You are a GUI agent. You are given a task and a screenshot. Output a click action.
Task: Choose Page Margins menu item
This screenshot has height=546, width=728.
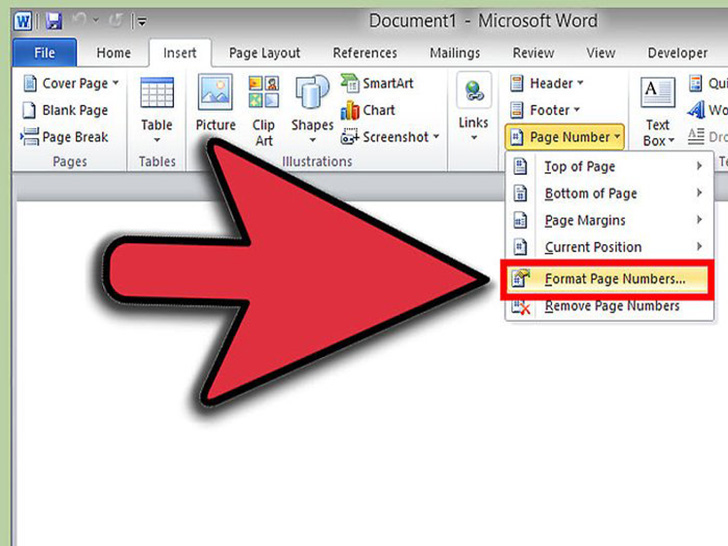point(609,220)
